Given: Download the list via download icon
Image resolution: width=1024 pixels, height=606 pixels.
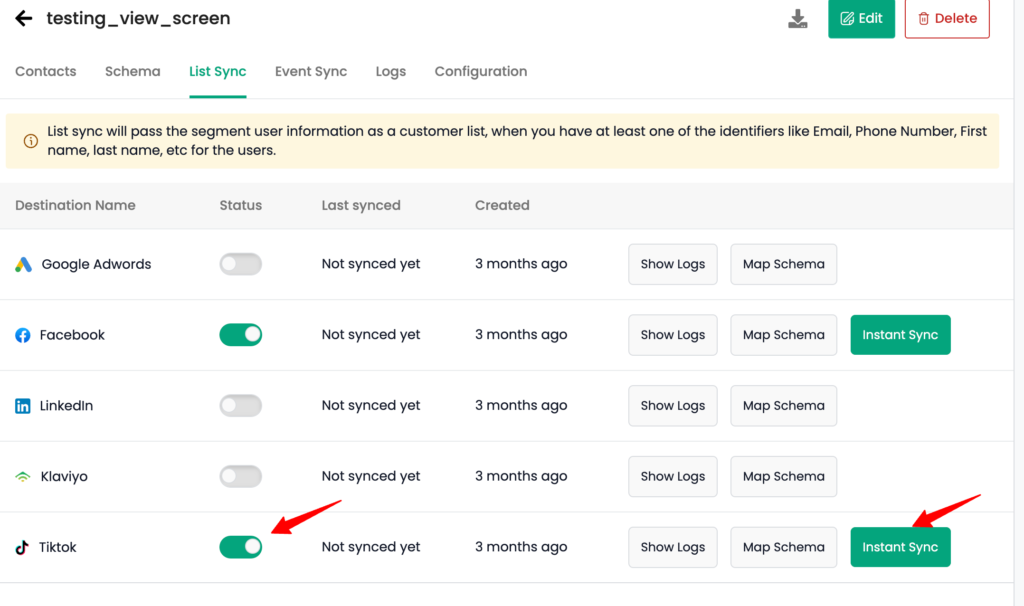Looking at the screenshot, I should pyautogui.click(x=797, y=18).
